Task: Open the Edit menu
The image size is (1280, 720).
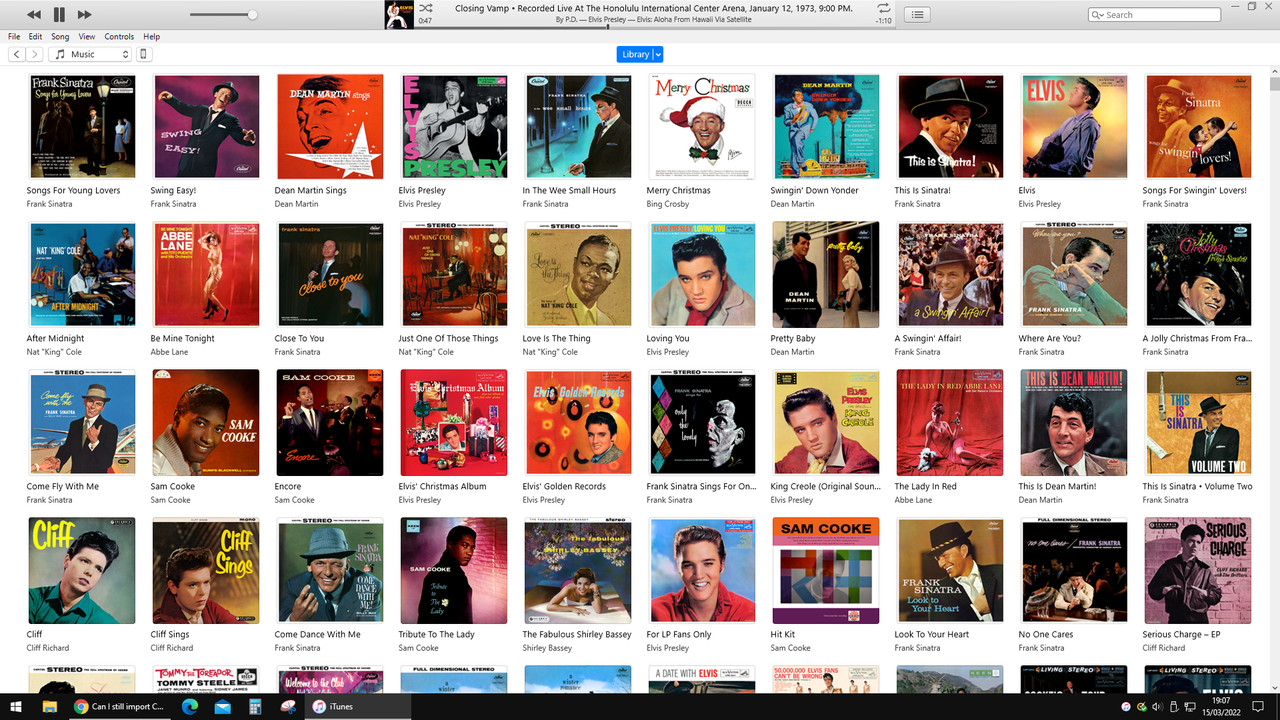Action: tap(35, 36)
